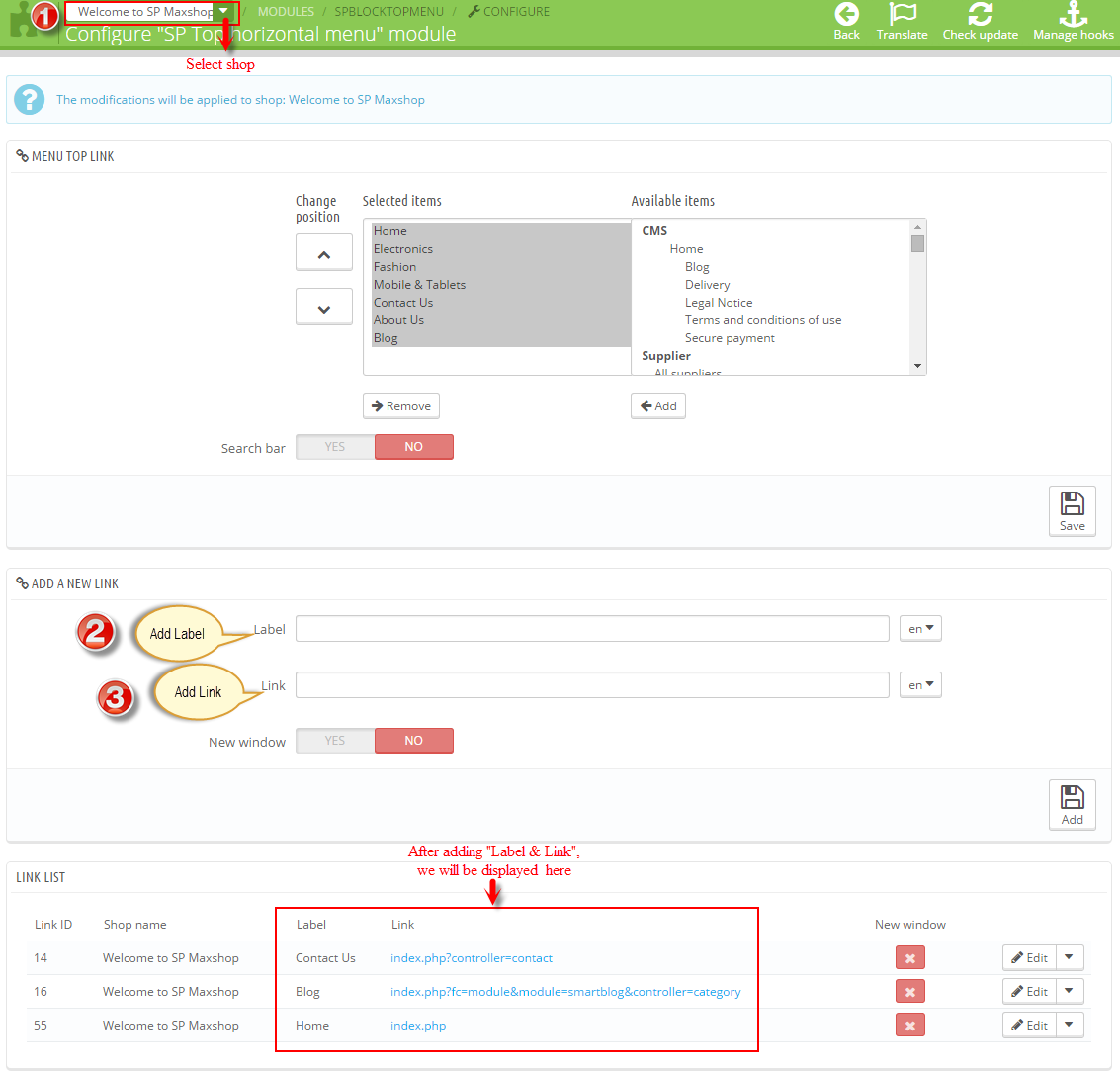Expand Edit options for link 14
Image resolution: width=1120 pixels, height=1075 pixels.
[1070, 957]
